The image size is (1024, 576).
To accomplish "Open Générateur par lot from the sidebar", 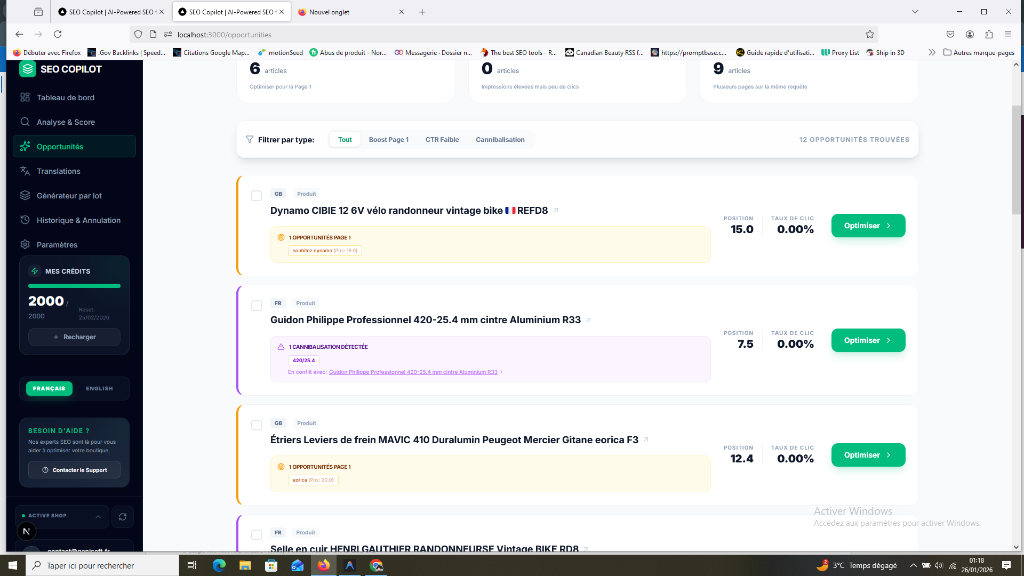I will [69, 196].
